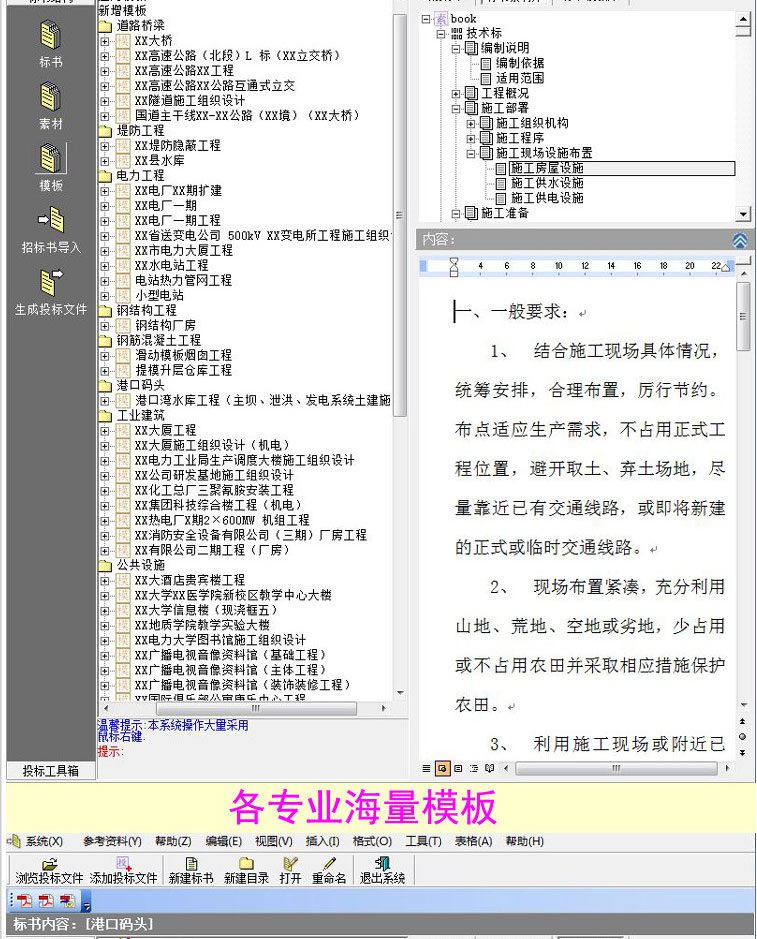Expand the XX隧道施工组织设计 node

point(105,101)
